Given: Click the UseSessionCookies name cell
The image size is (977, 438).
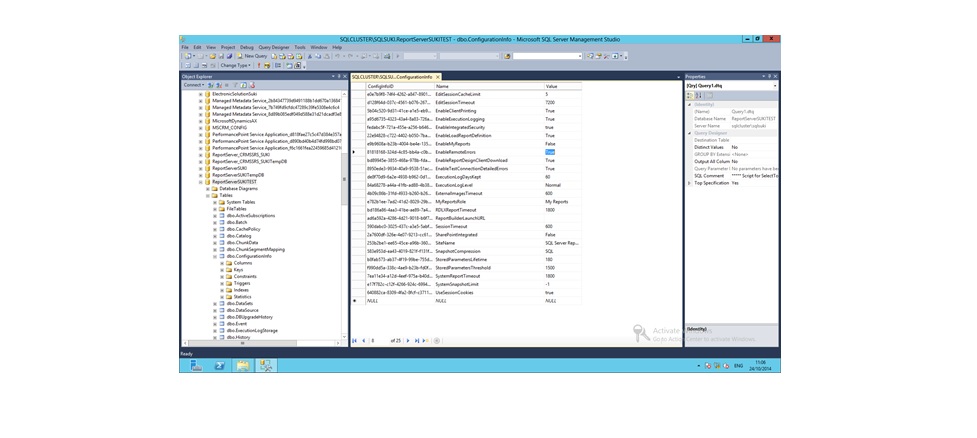Looking at the screenshot, I should 488,292.
